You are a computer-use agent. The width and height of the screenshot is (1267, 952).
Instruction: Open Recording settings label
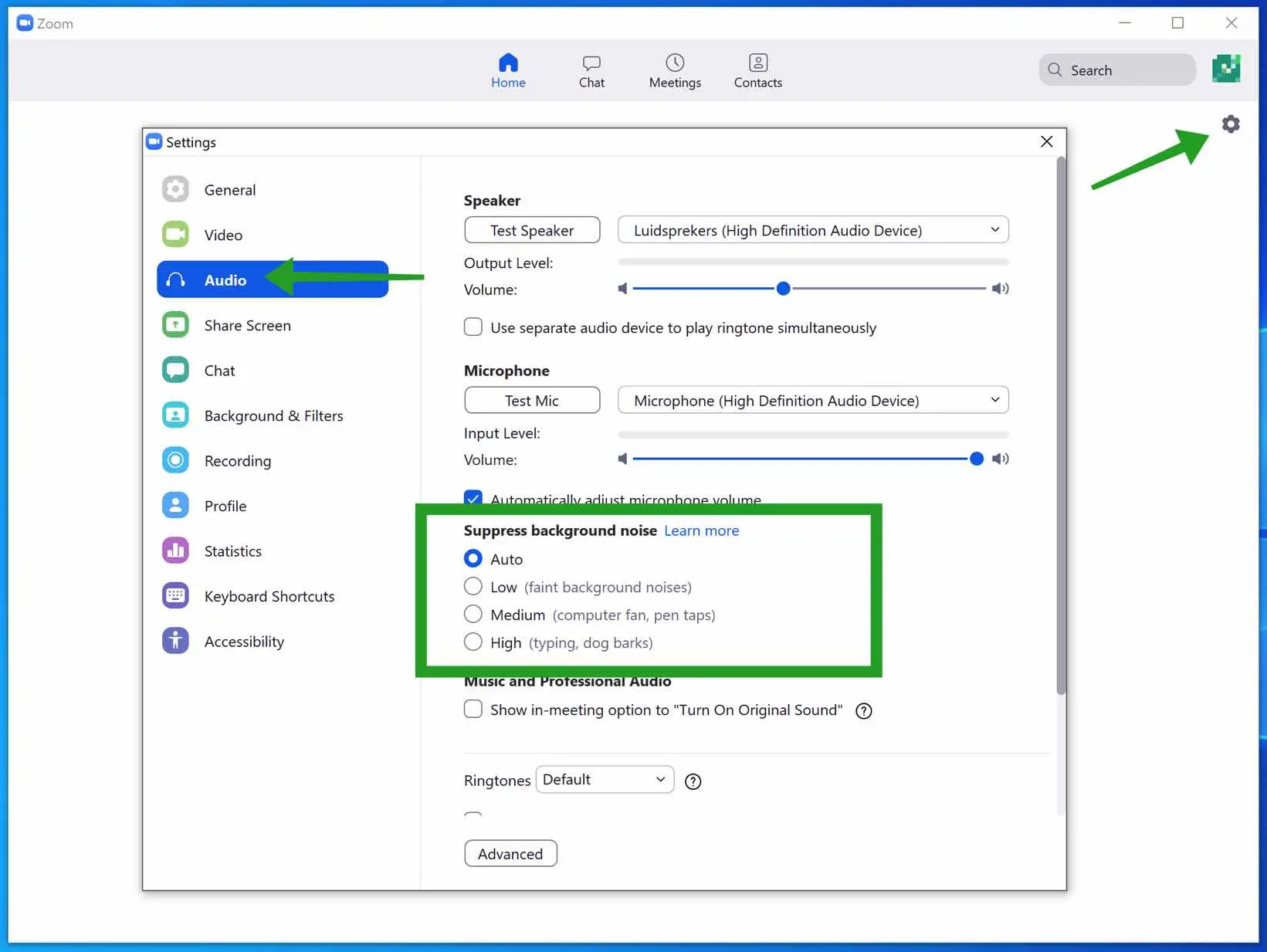click(x=238, y=461)
